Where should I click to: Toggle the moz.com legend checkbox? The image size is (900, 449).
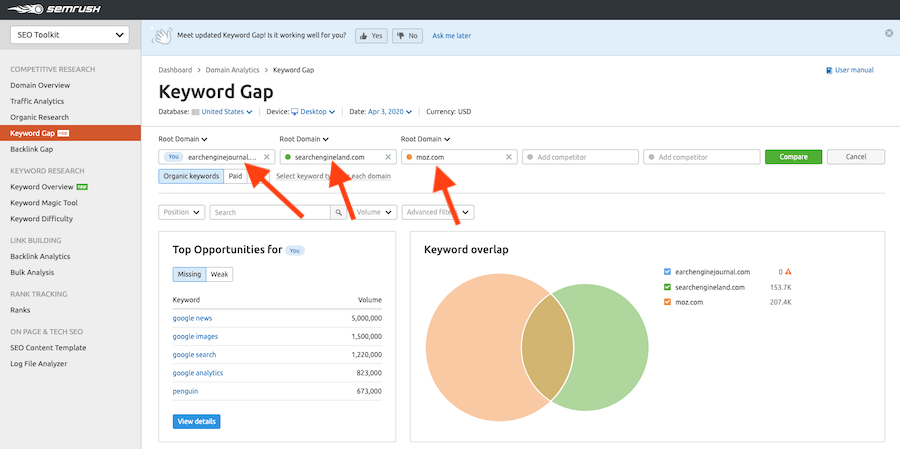point(667,302)
